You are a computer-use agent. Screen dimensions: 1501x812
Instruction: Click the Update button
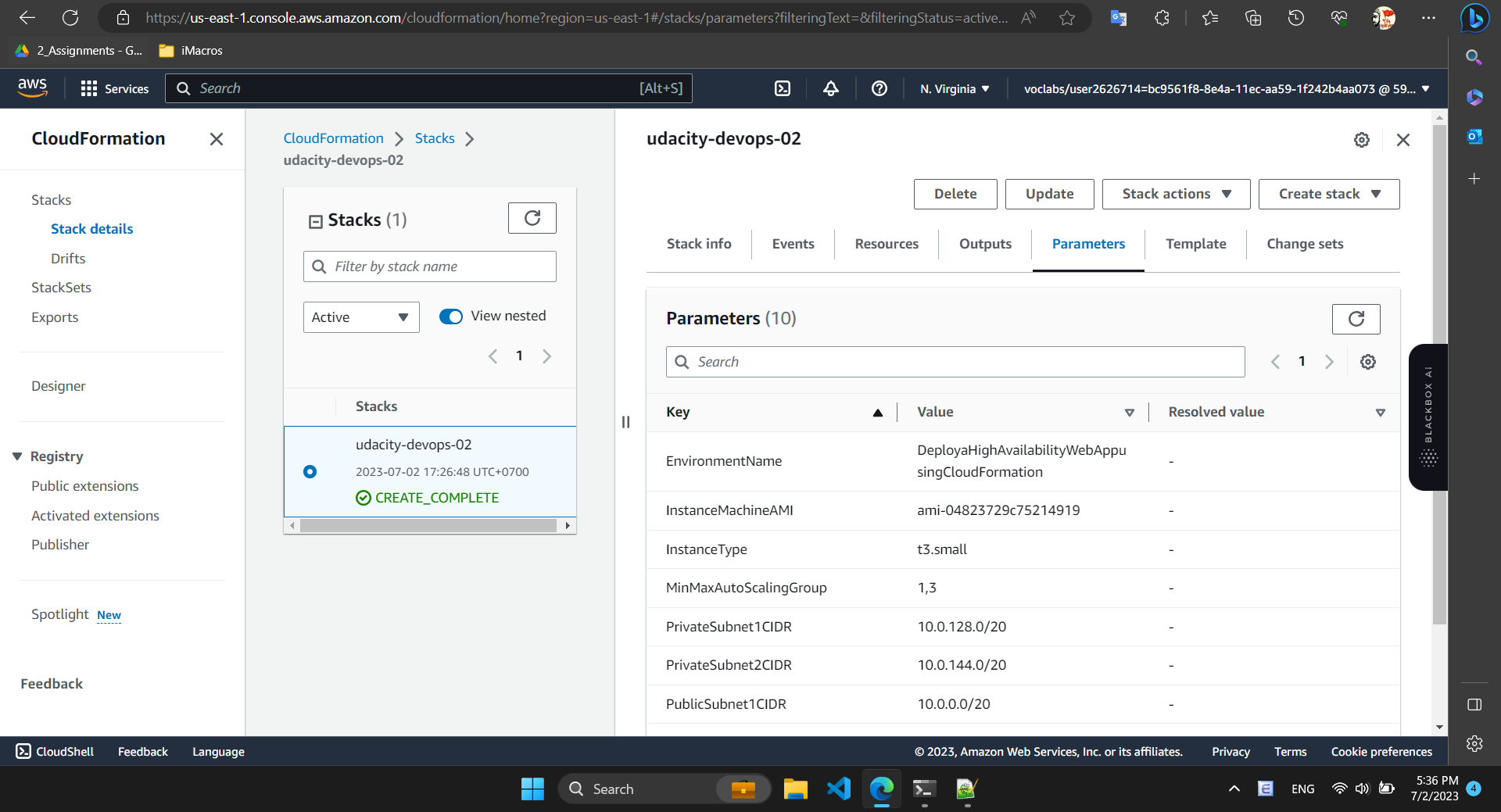pyautogui.click(x=1049, y=194)
